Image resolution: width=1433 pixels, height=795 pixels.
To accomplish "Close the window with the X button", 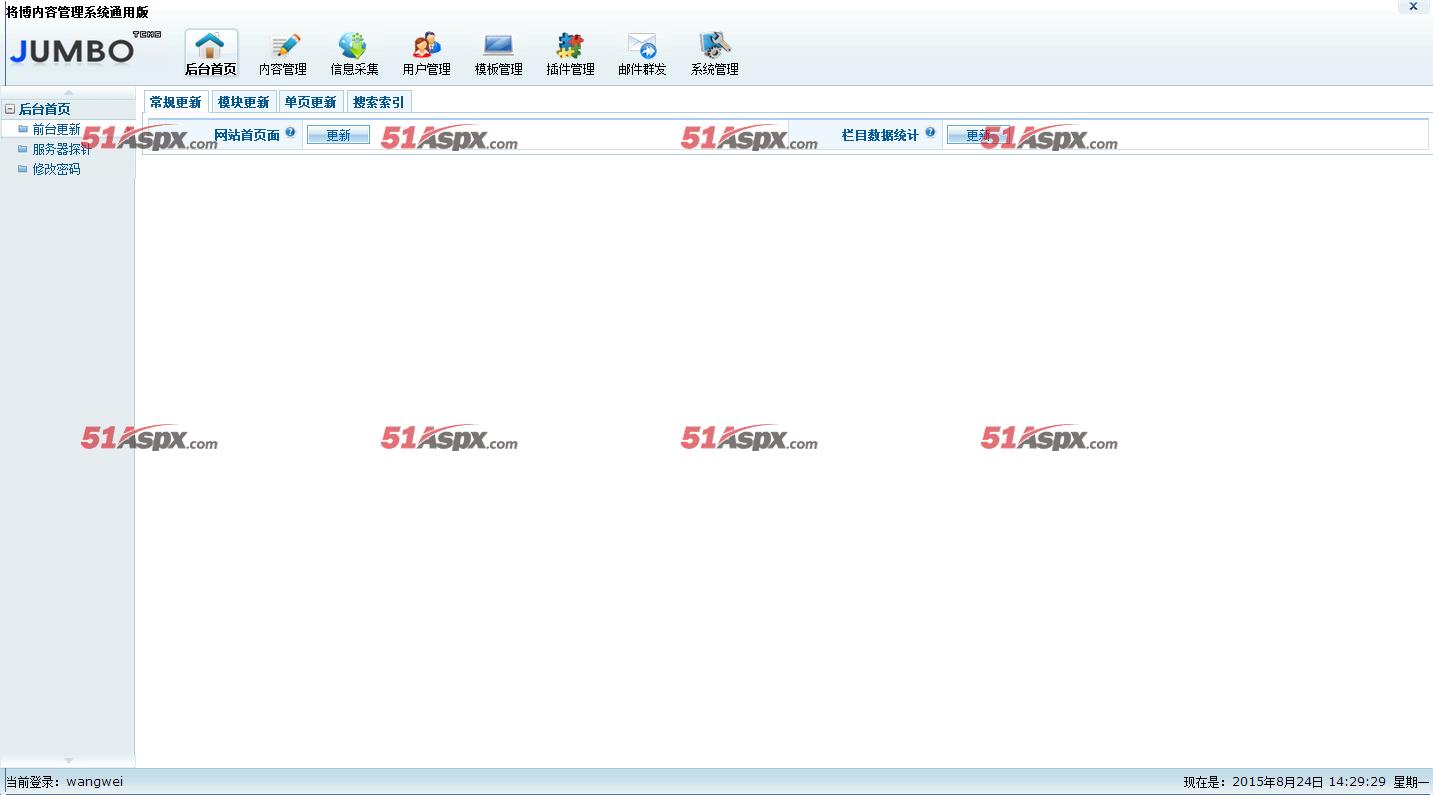I will coord(1414,6).
